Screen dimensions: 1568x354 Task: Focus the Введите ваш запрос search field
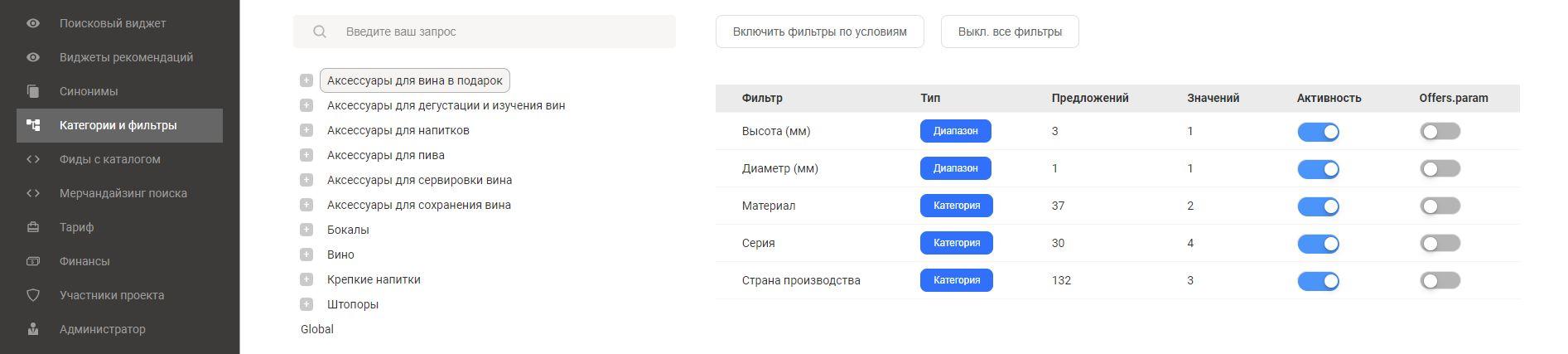tap(485, 32)
